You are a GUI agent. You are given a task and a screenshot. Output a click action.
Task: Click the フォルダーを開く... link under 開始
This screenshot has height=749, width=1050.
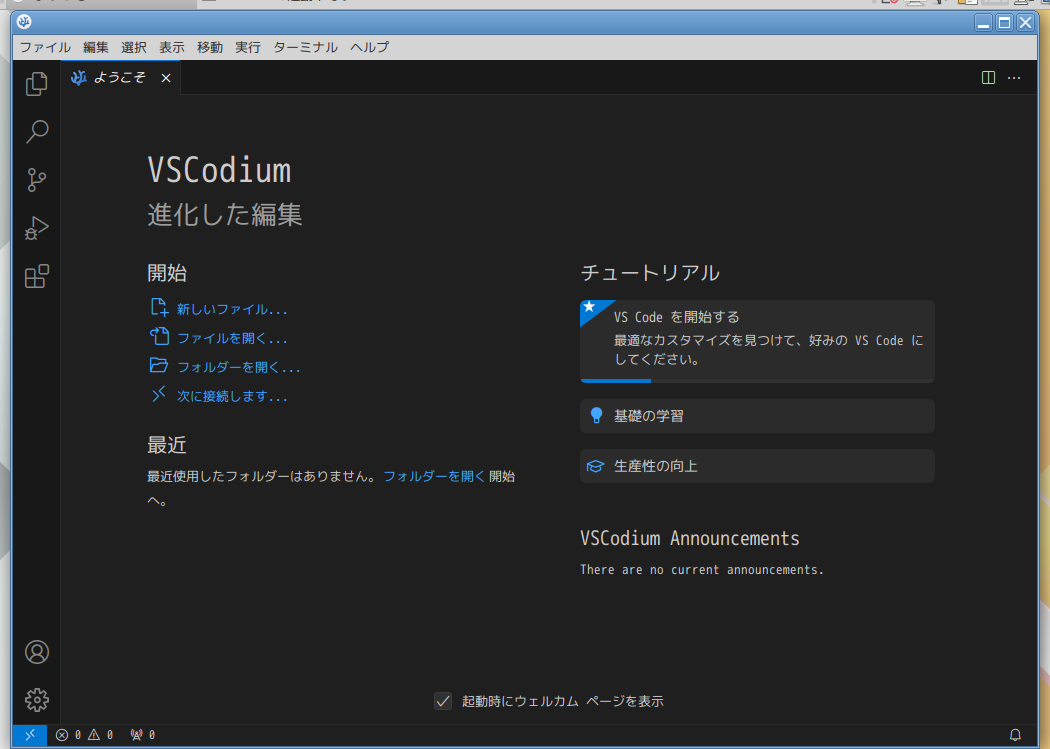pyautogui.click(x=239, y=367)
